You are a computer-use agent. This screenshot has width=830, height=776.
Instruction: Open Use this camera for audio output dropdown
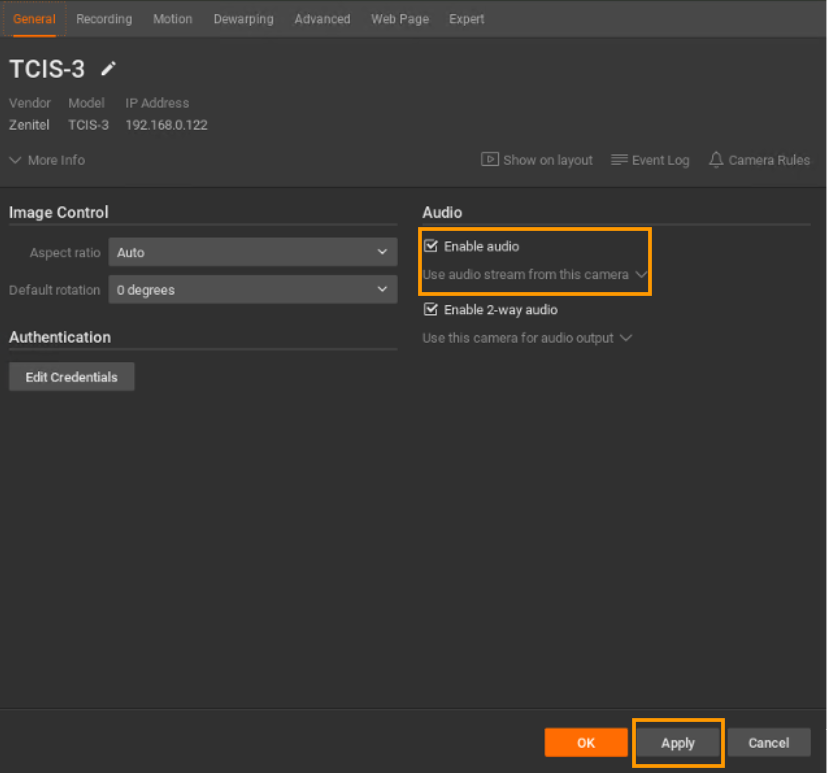[527, 338]
